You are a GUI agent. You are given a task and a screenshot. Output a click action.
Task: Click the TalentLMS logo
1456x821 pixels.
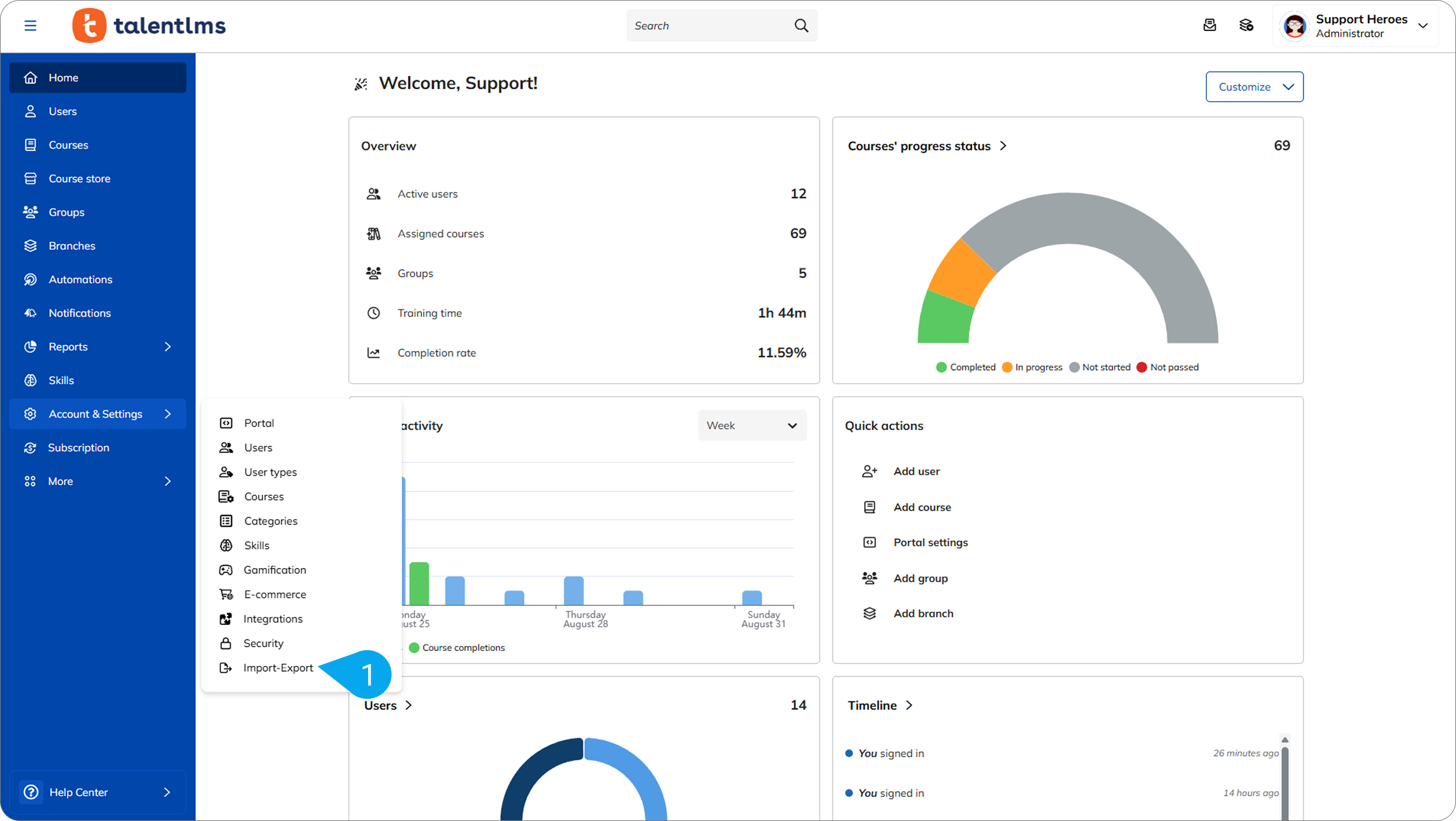click(149, 26)
